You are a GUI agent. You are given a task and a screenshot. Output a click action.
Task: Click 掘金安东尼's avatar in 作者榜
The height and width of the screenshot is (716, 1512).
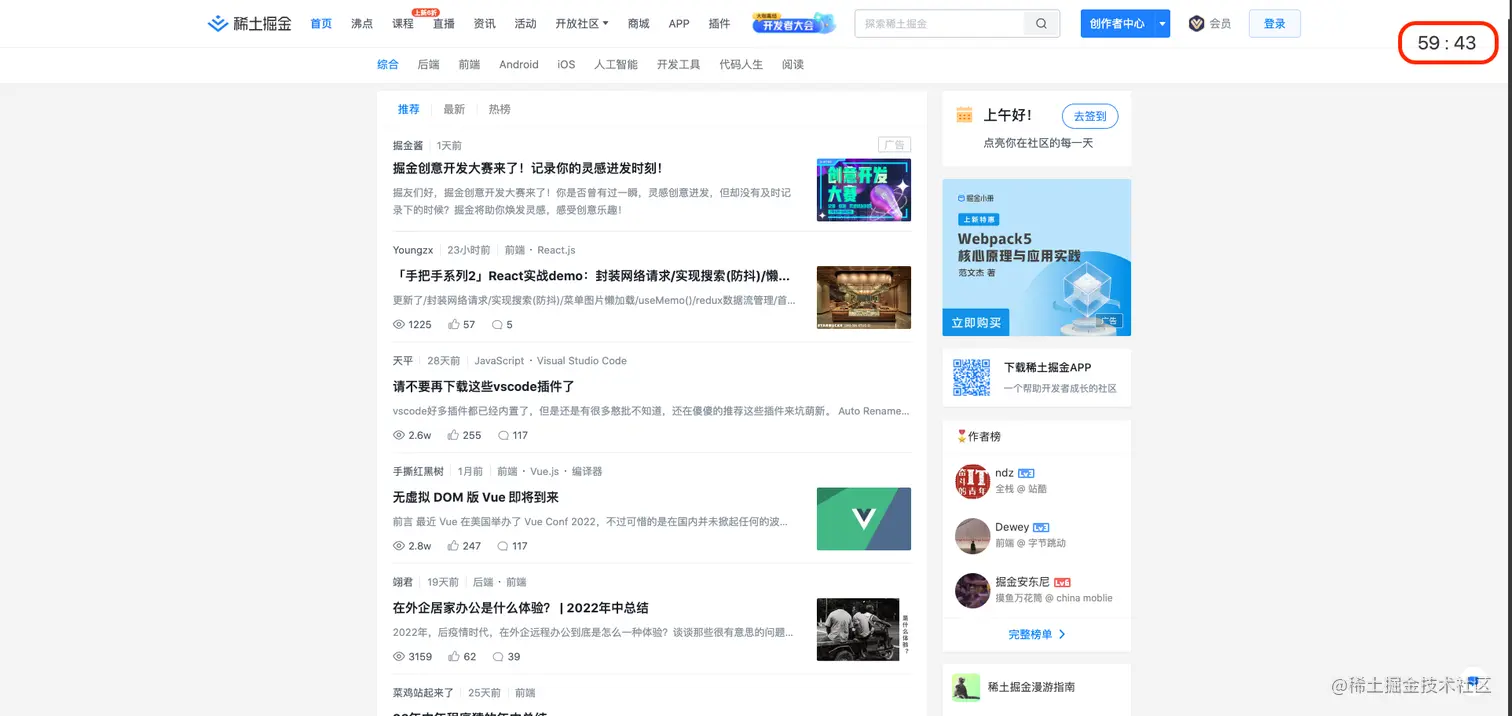tap(972, 590)
